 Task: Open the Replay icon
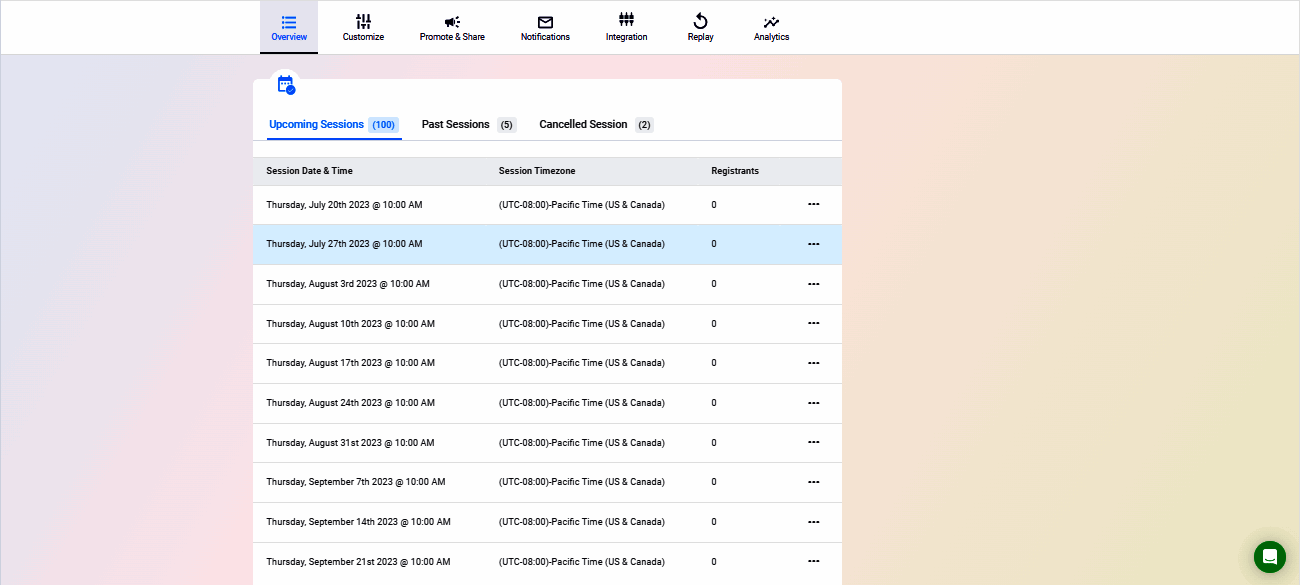[700, 22]
